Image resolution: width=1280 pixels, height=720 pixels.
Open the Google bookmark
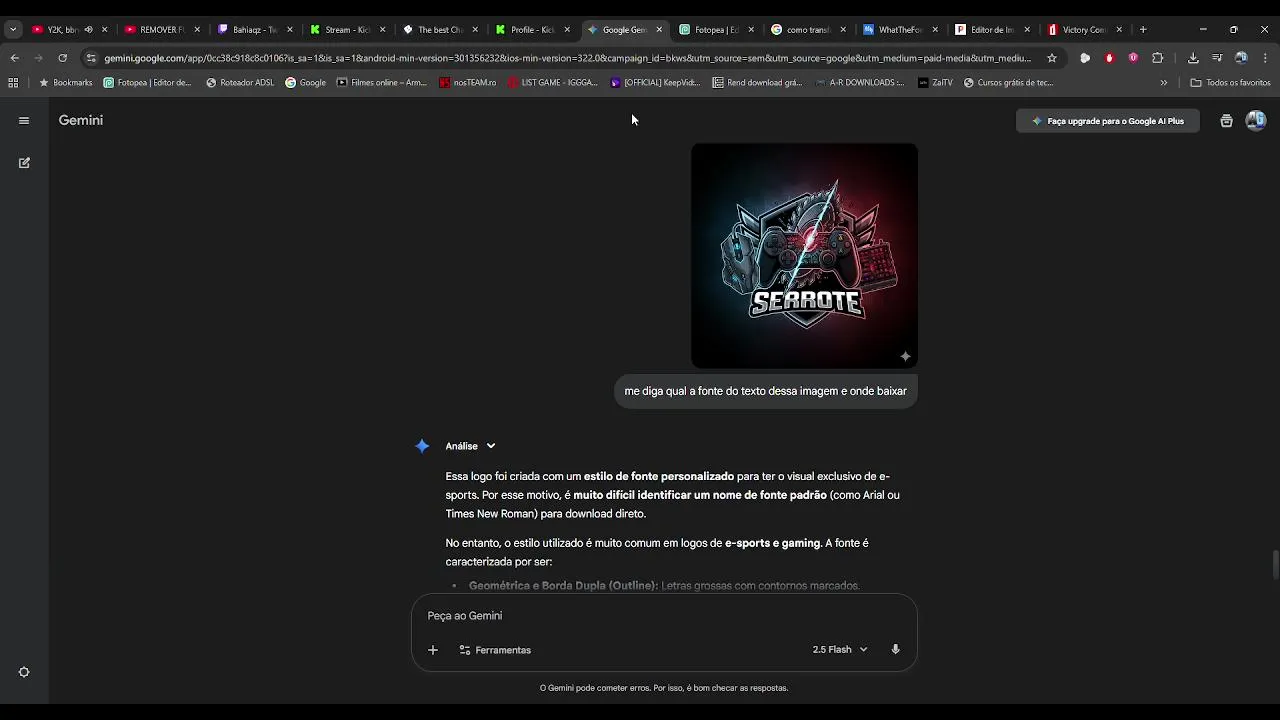click(x=306, y=83)
